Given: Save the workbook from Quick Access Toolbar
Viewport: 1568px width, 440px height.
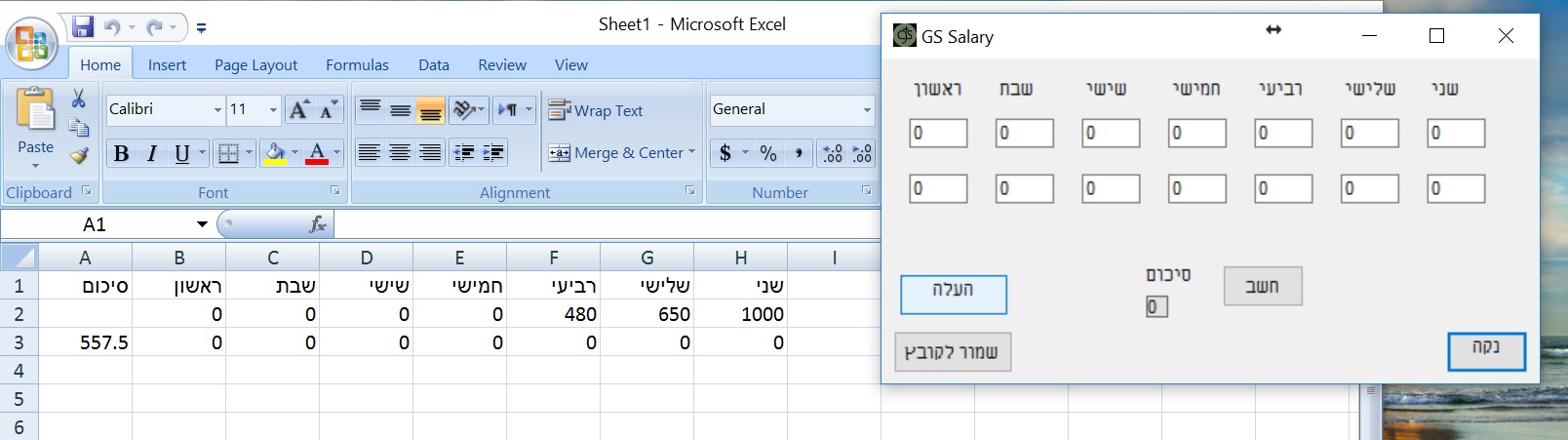Looking at the screenshot, I should [x=83, y=26].
